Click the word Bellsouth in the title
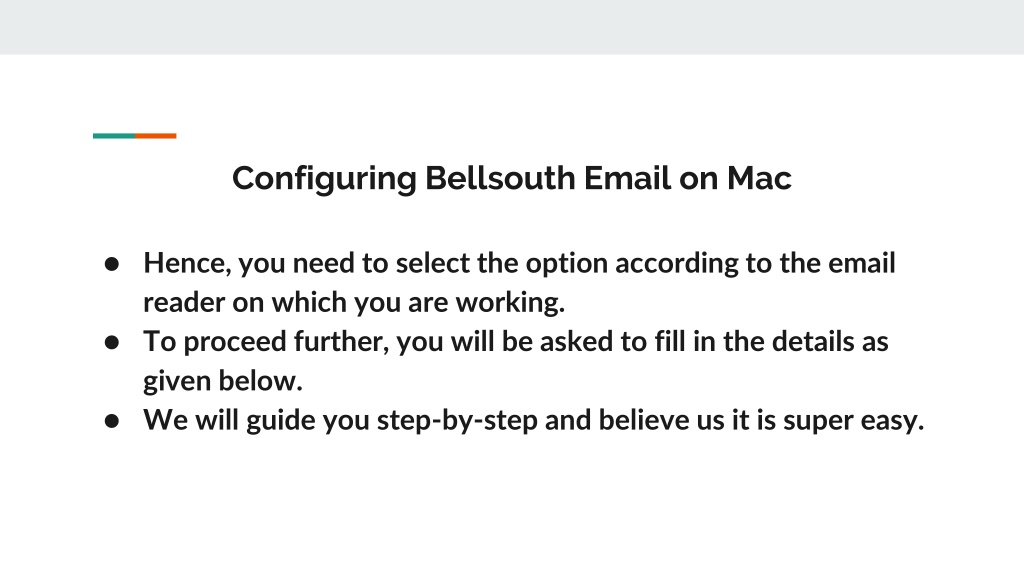 pyautogui.click(x=500, y=178)
